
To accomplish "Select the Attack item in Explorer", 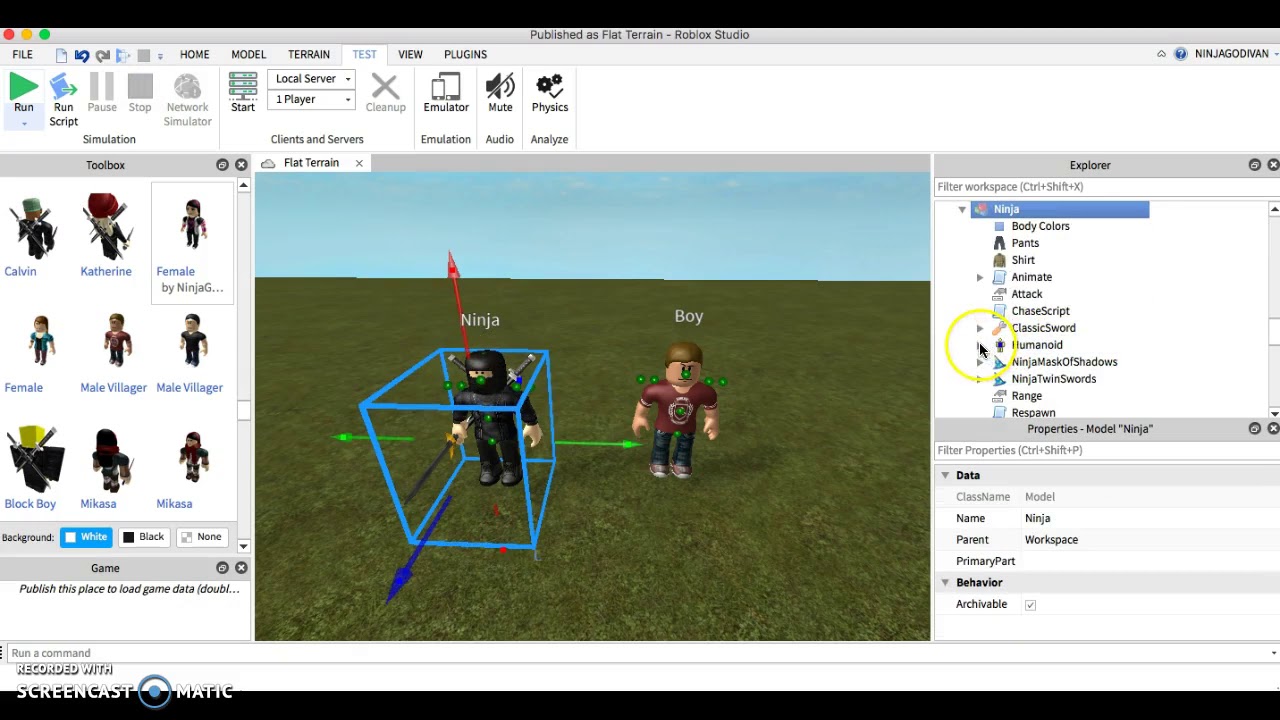I will [1026, 294].
